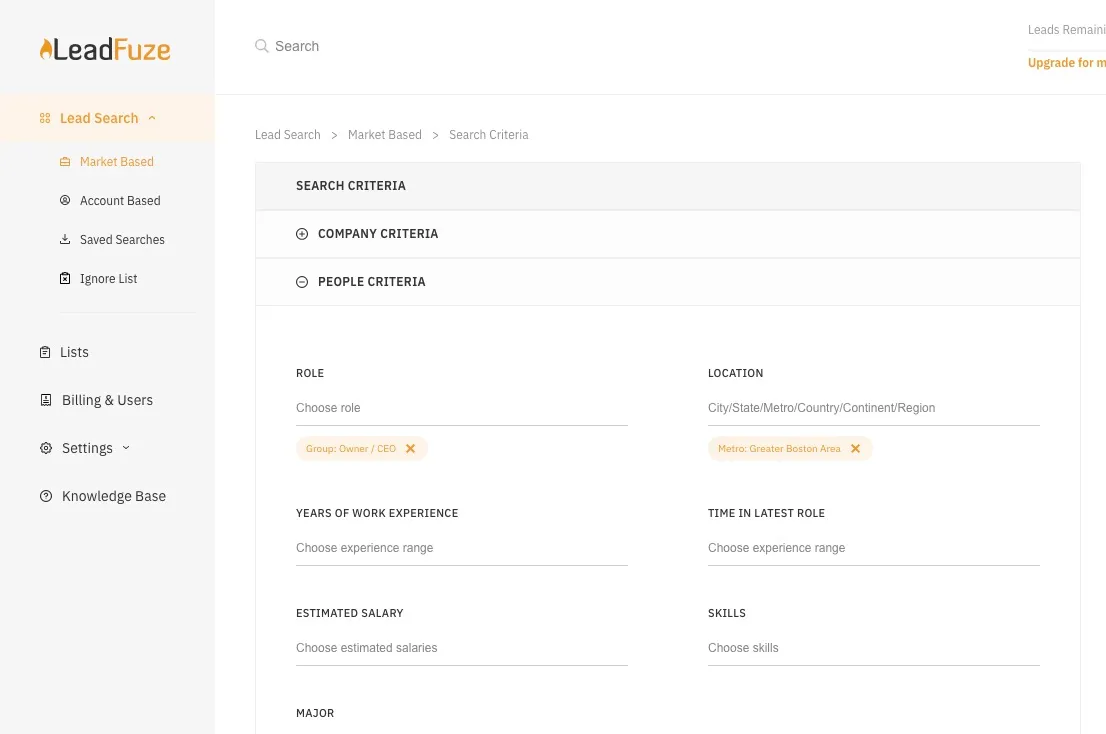Viewport: 1106px width, 734px height.
Task: Open Years of Work Experience dropdown
Action: pos(462,548)
